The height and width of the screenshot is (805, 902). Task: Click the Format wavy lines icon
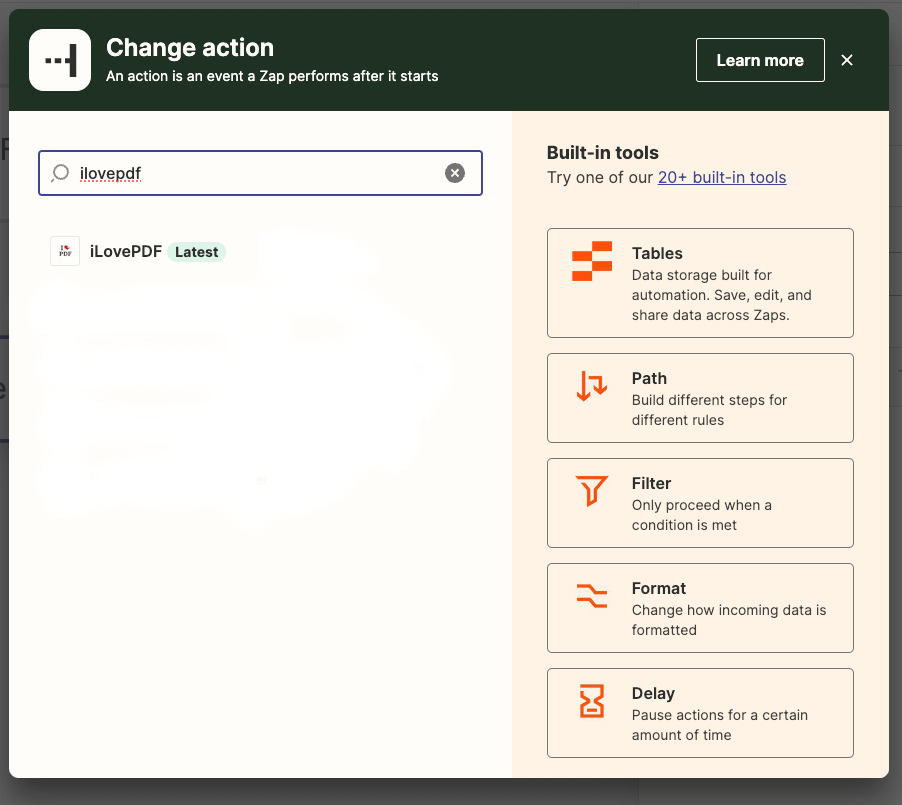[x=591, y=596]
